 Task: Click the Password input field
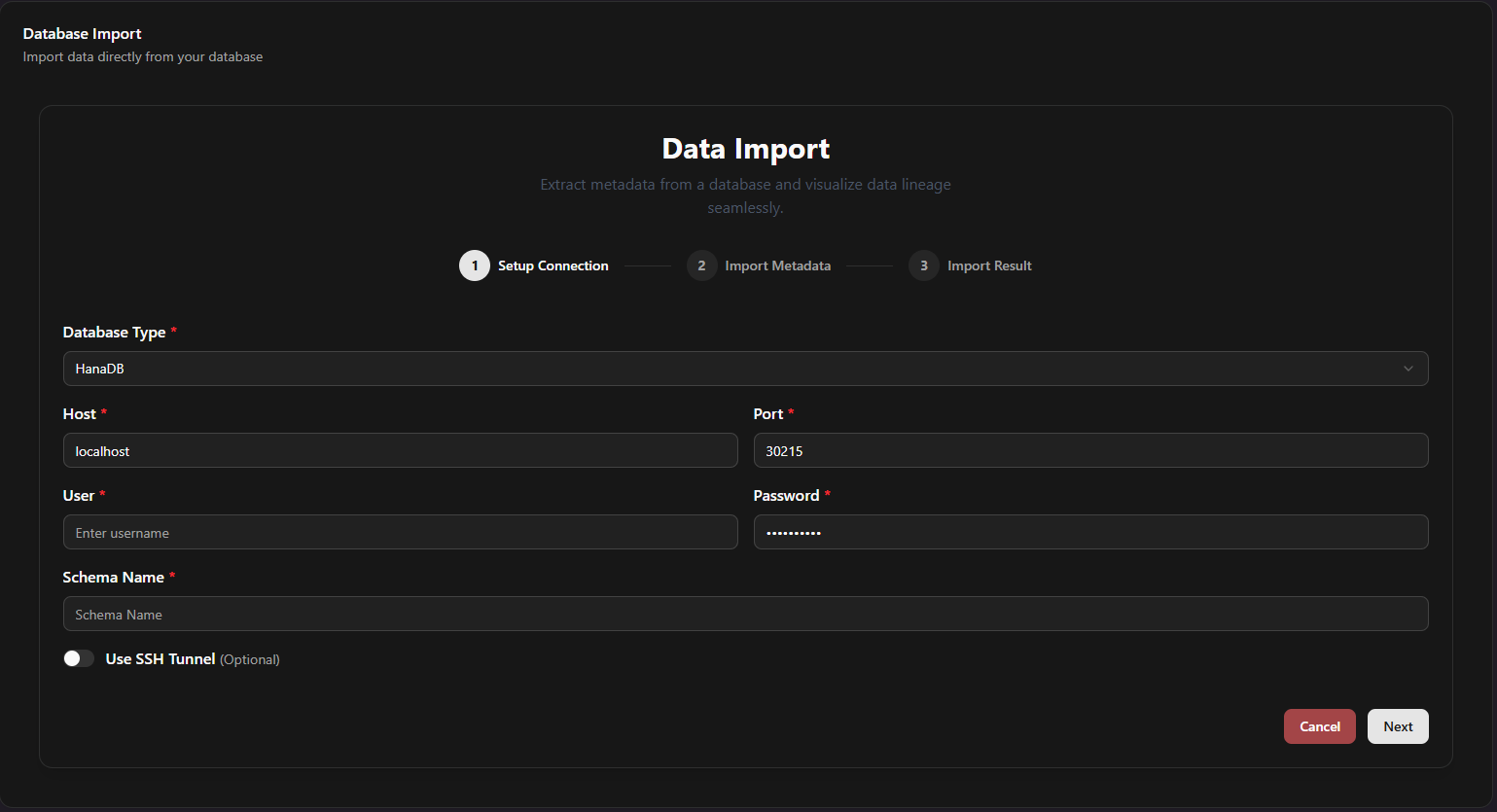(x=1090, y=532)
